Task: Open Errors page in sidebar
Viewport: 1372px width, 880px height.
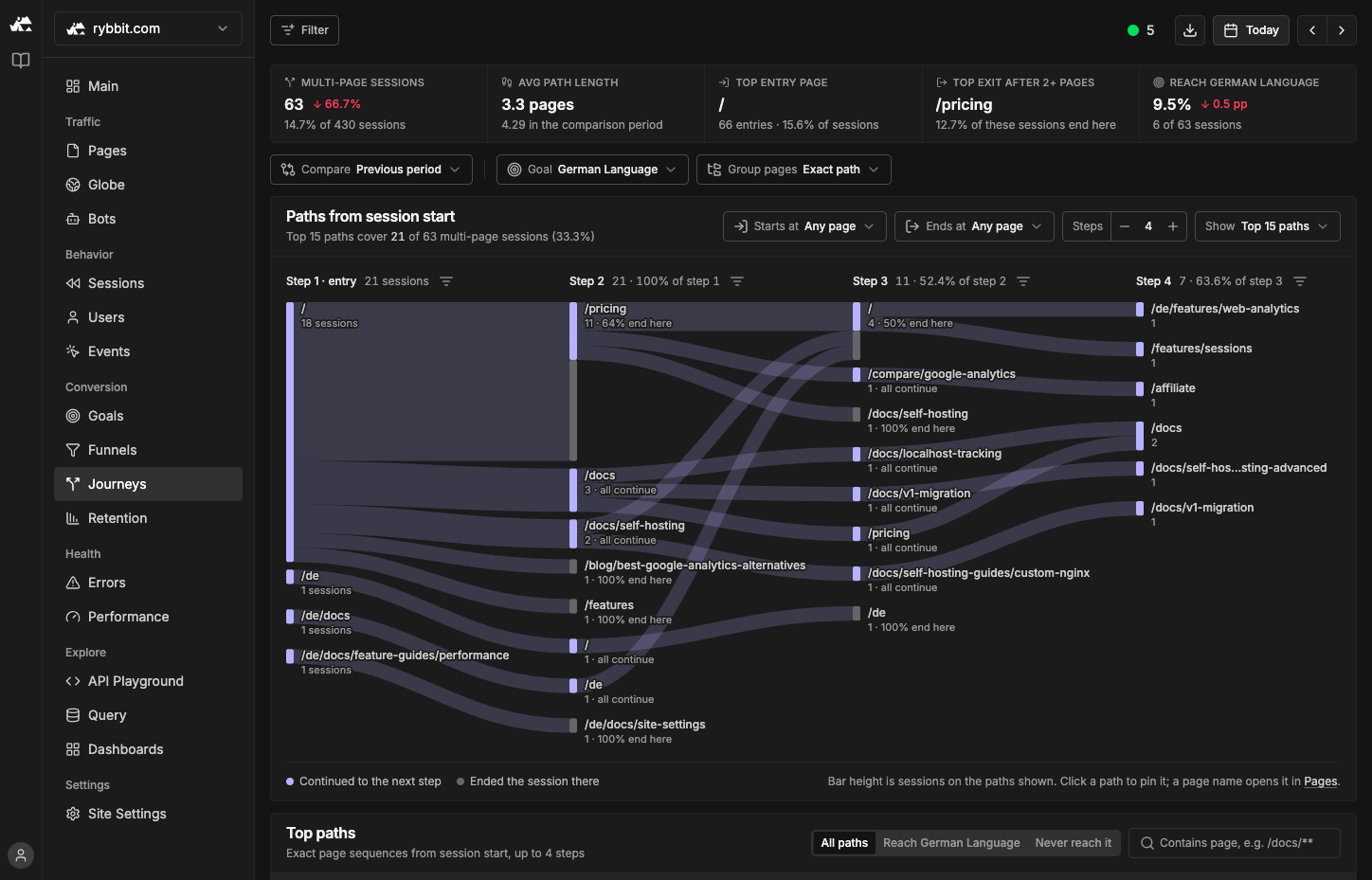Action: [x=148, y=583]
